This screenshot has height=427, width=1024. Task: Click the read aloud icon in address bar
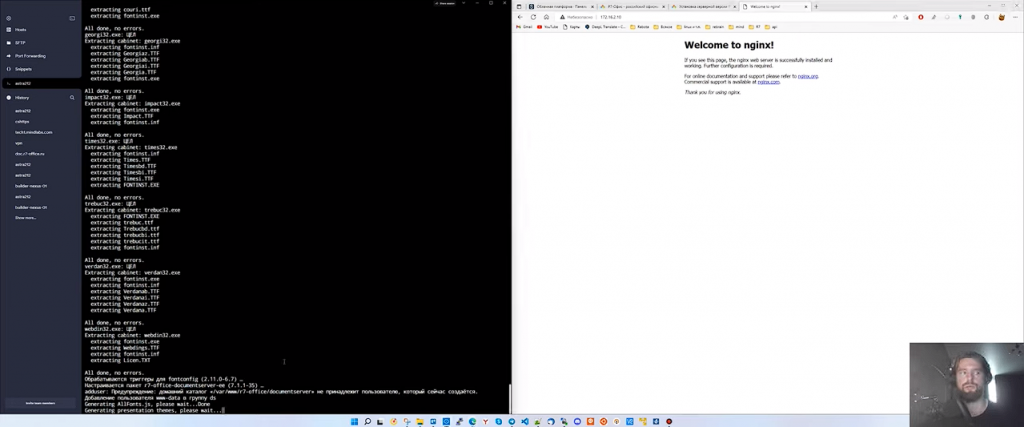pos(895,17)
